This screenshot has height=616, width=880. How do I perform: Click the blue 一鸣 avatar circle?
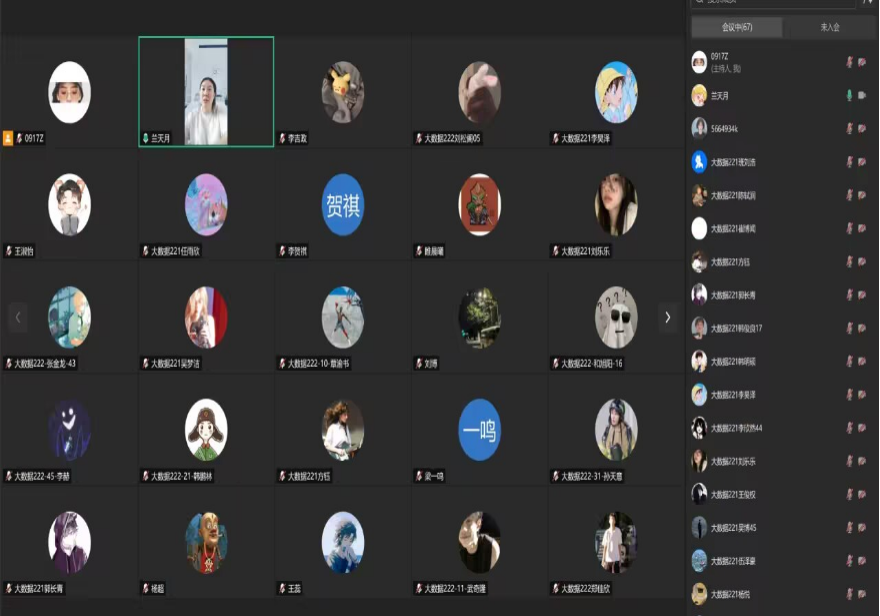click(x=479, y=430)
